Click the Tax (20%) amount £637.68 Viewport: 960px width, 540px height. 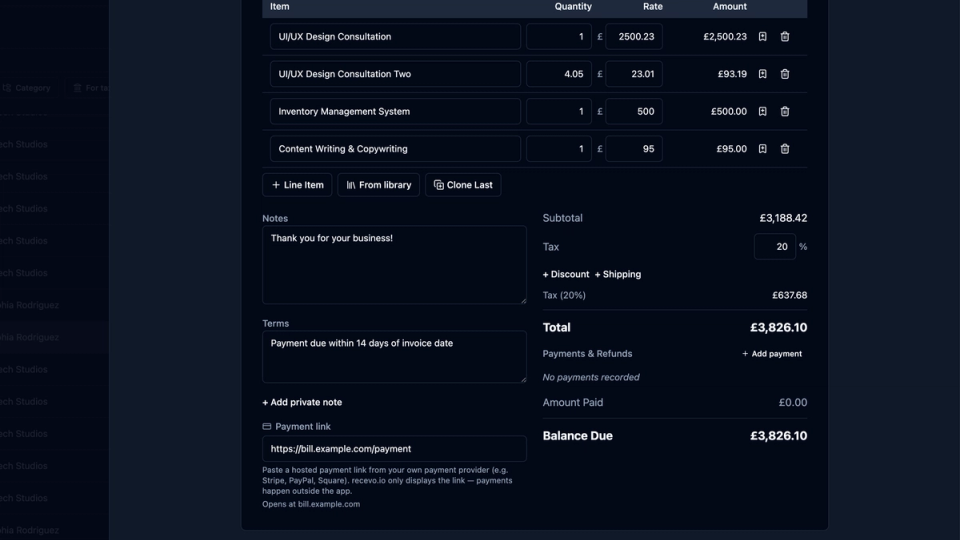(790, 295)
